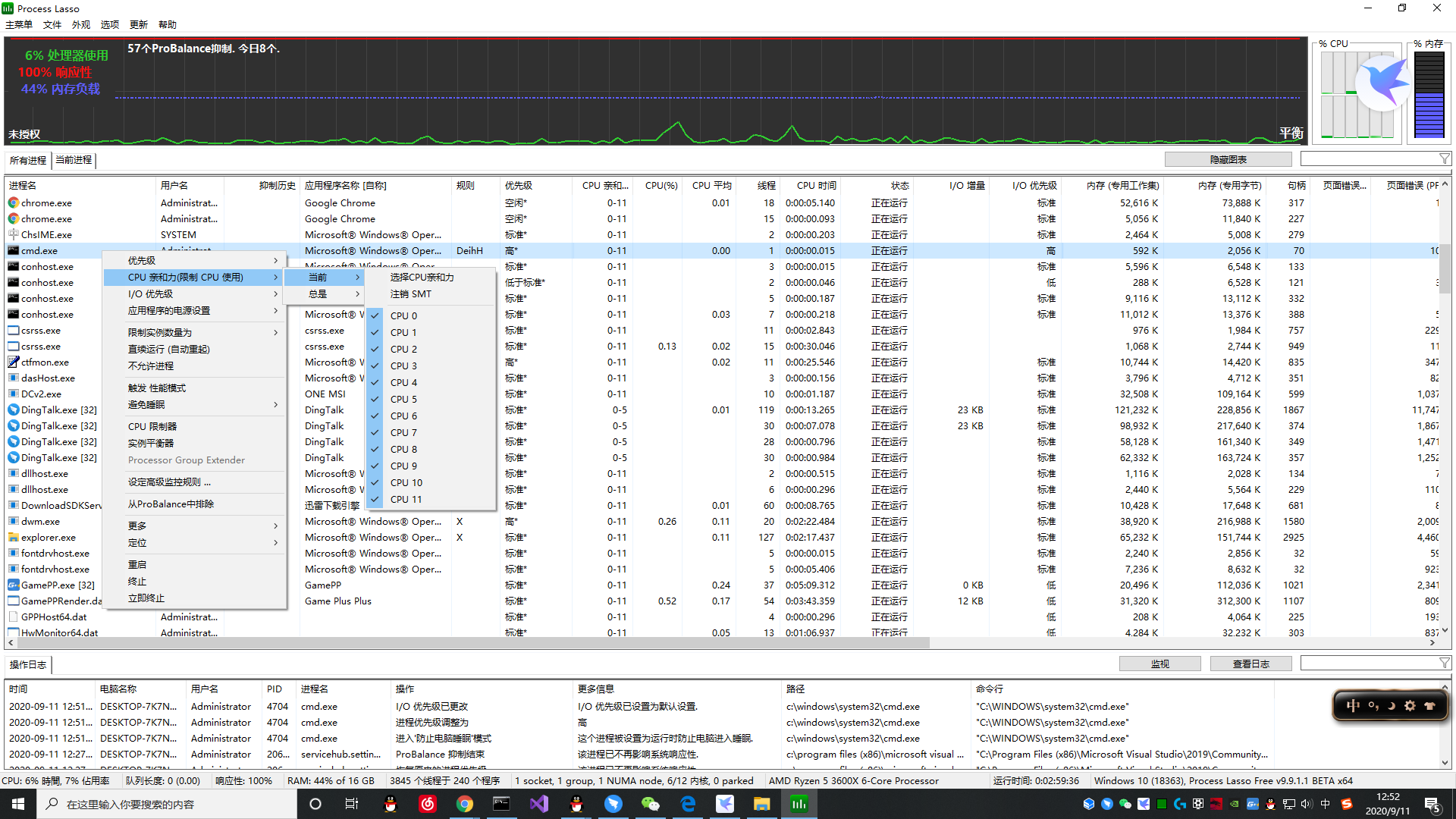The width and height of the screenshot is (1456, 819).
Task: Select the first chrome.exe process row icon
Action: [13, 202]
